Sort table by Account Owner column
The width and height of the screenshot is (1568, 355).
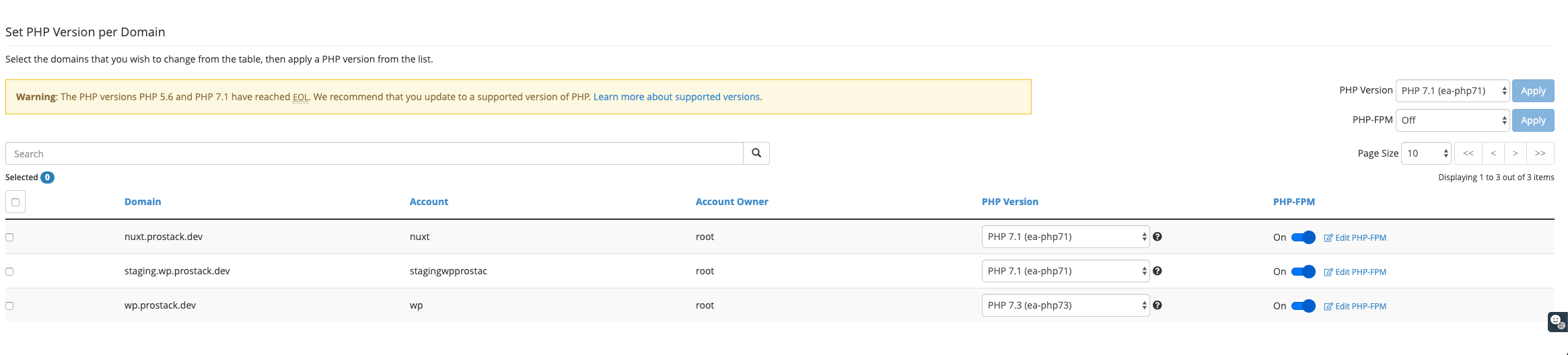[732, 202]
